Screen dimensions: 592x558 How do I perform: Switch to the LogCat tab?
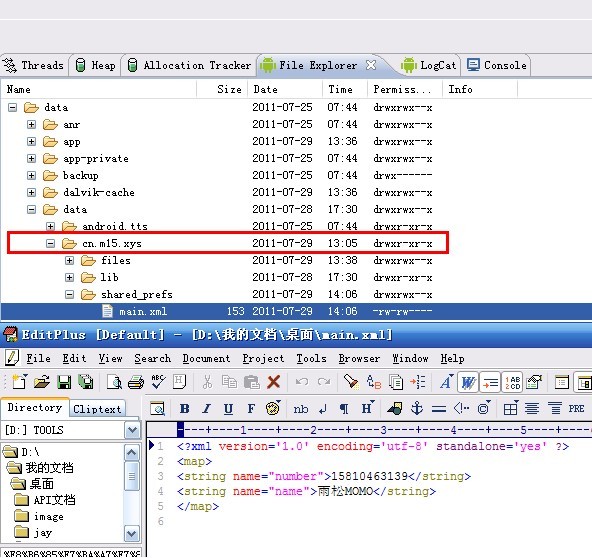click(429, 65)
